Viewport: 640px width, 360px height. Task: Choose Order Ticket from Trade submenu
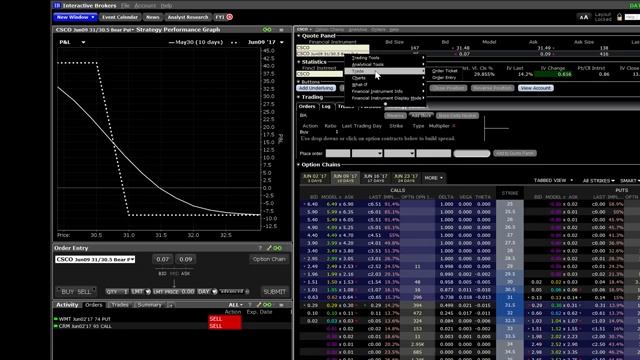click(444, 71)
